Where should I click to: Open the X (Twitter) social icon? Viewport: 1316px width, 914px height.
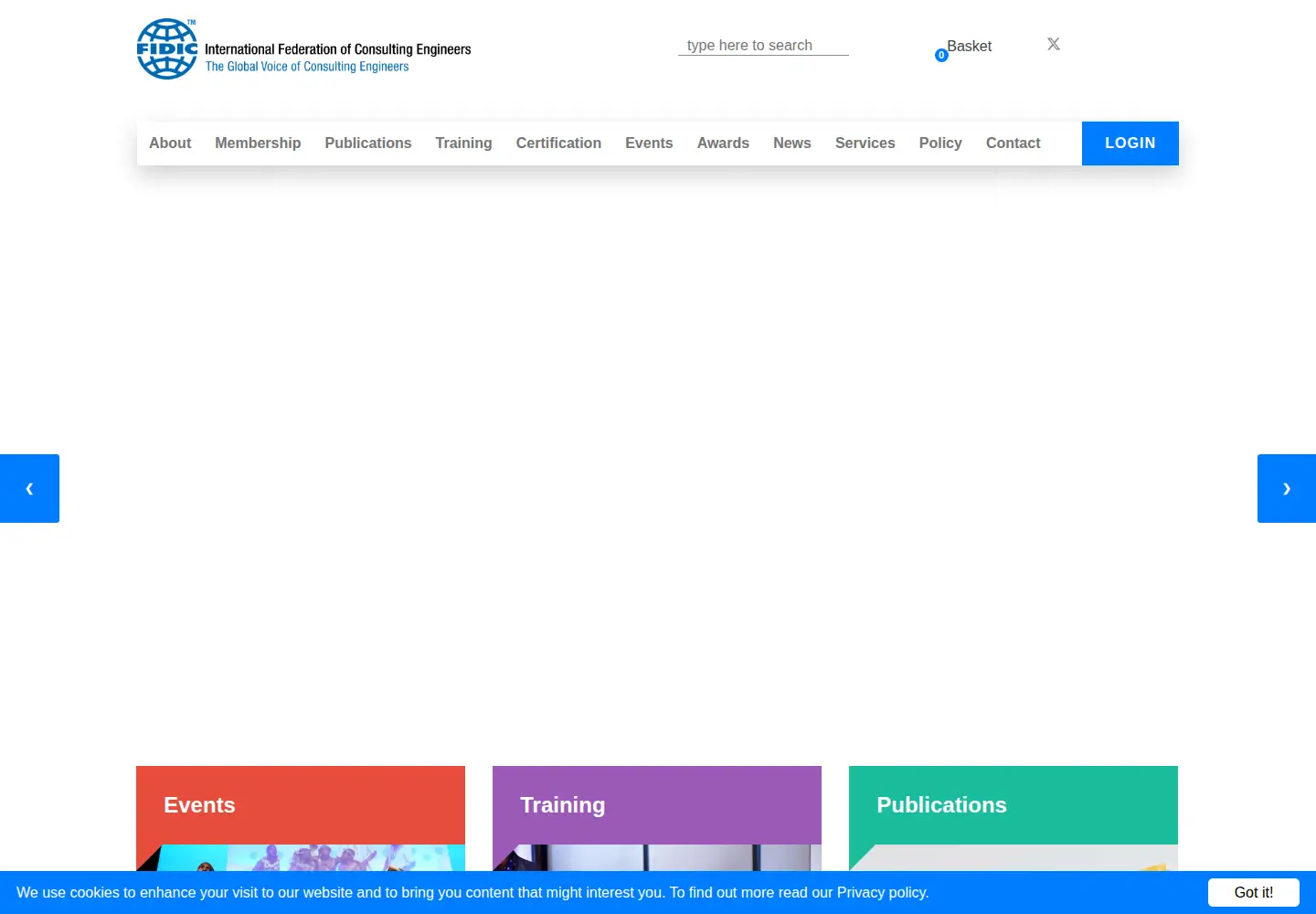(x=1054, y=44)
